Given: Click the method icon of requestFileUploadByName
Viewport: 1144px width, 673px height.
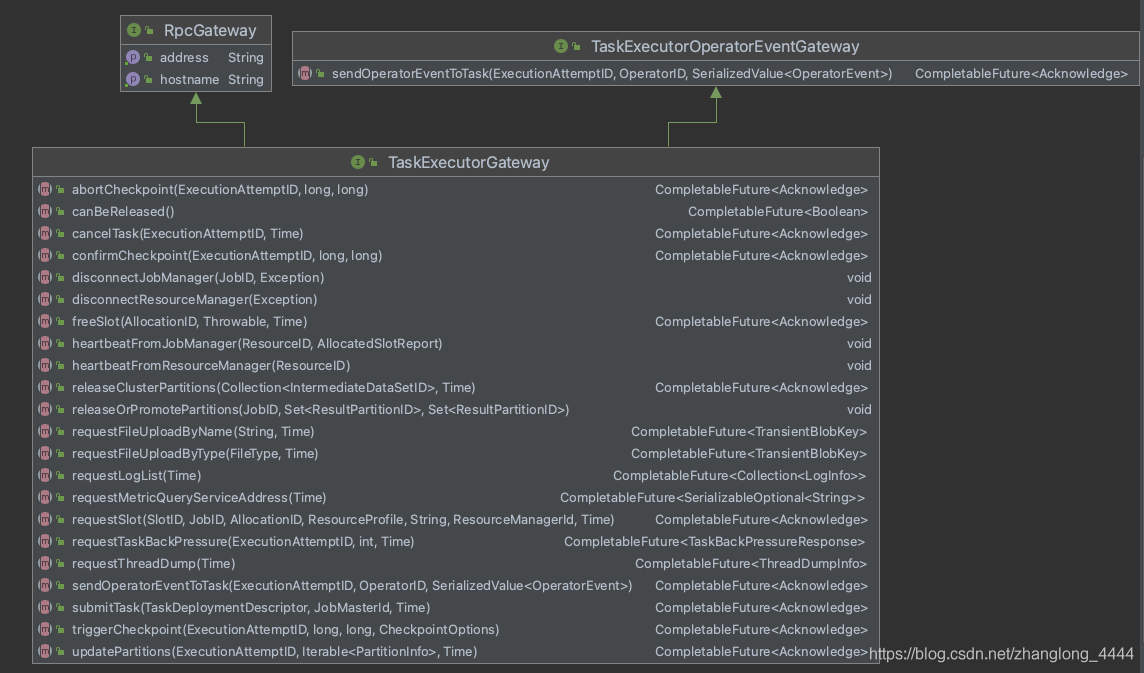Looking at the screenshot, I should (45, 431).
